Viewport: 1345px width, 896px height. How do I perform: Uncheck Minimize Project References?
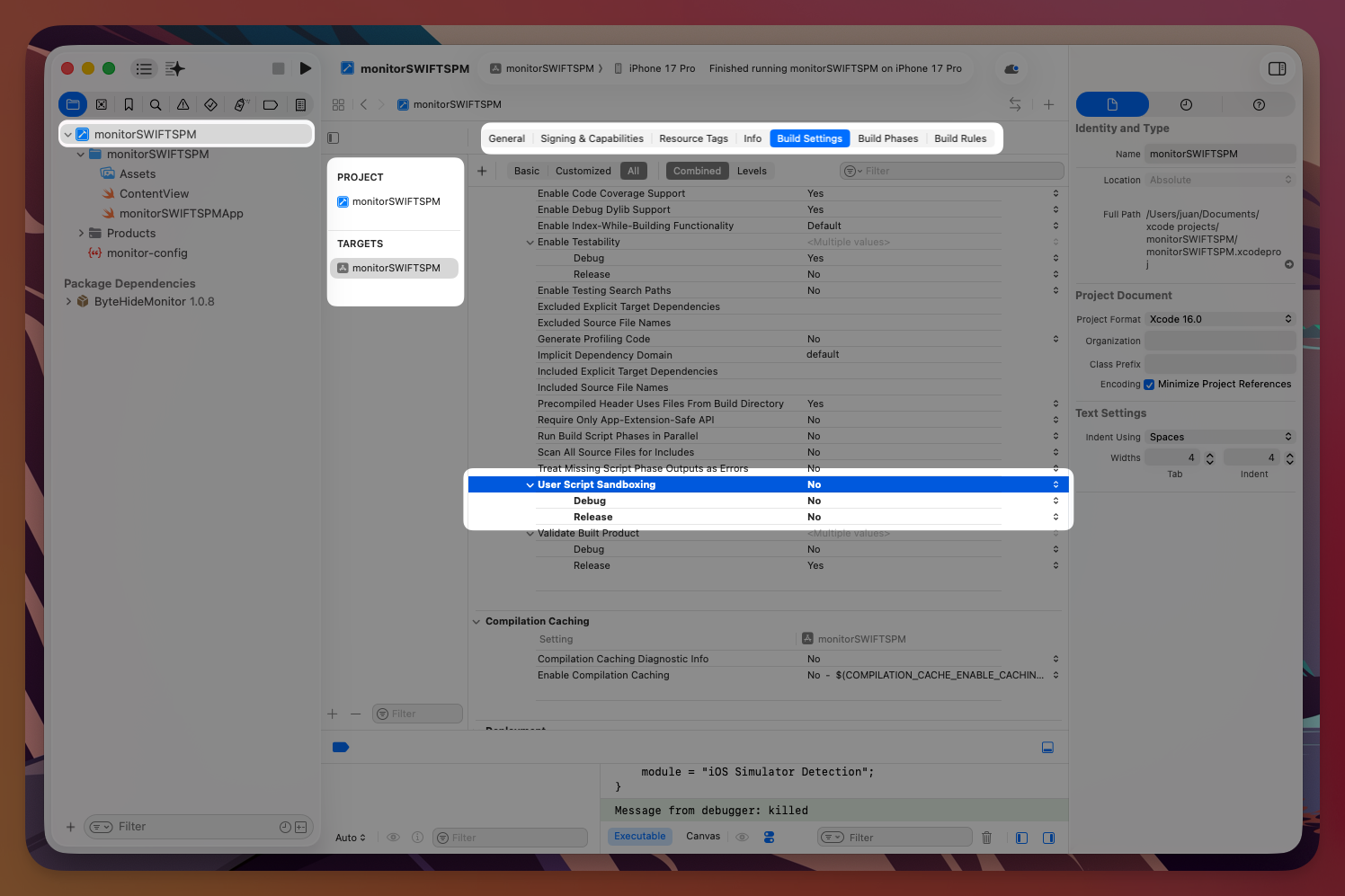point(1149,384)
